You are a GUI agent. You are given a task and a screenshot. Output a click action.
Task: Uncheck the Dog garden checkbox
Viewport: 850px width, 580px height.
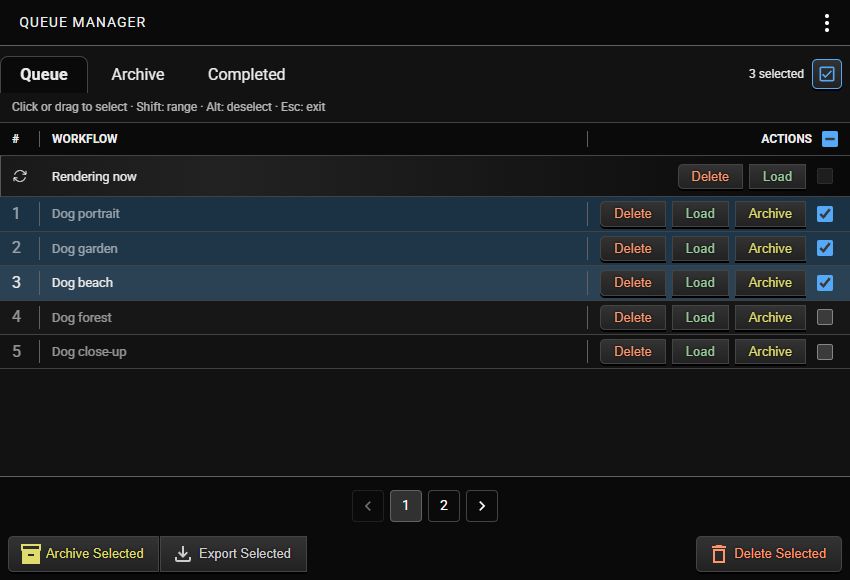click(x=825, y=248)
